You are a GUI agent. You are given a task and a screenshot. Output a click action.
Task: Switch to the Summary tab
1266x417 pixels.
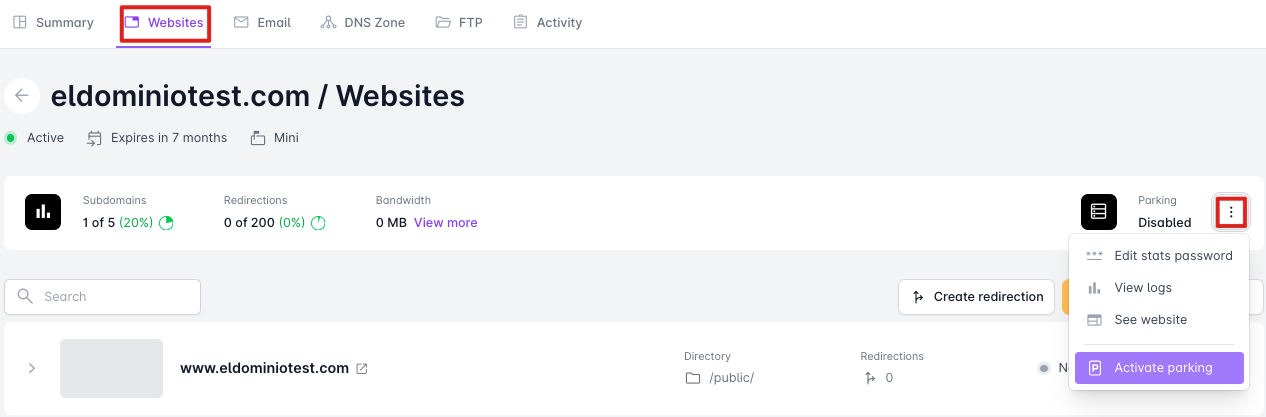(x=53, y=22)
